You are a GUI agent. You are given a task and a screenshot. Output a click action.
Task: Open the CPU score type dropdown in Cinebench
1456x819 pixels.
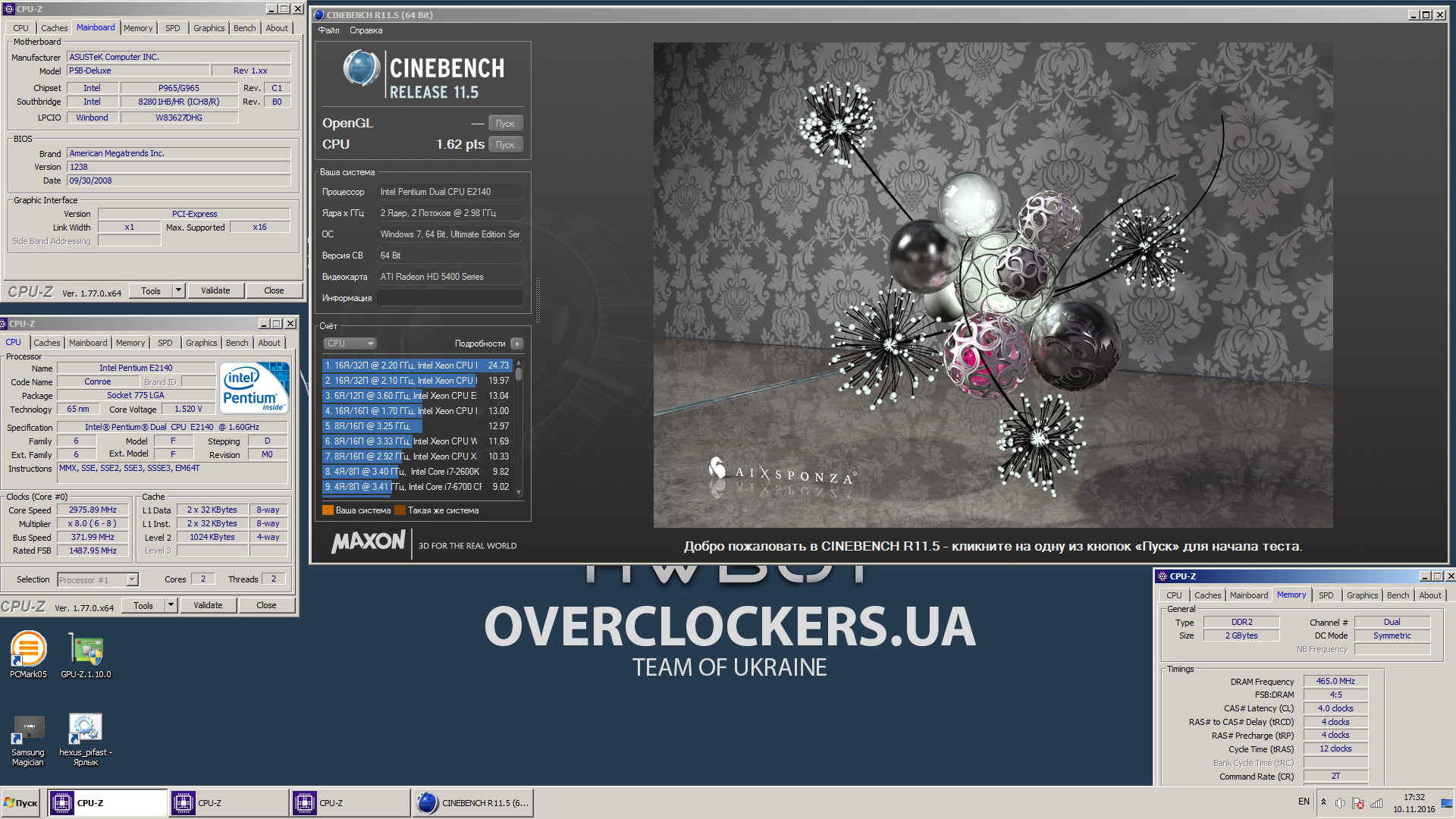(x=350, y=344)
